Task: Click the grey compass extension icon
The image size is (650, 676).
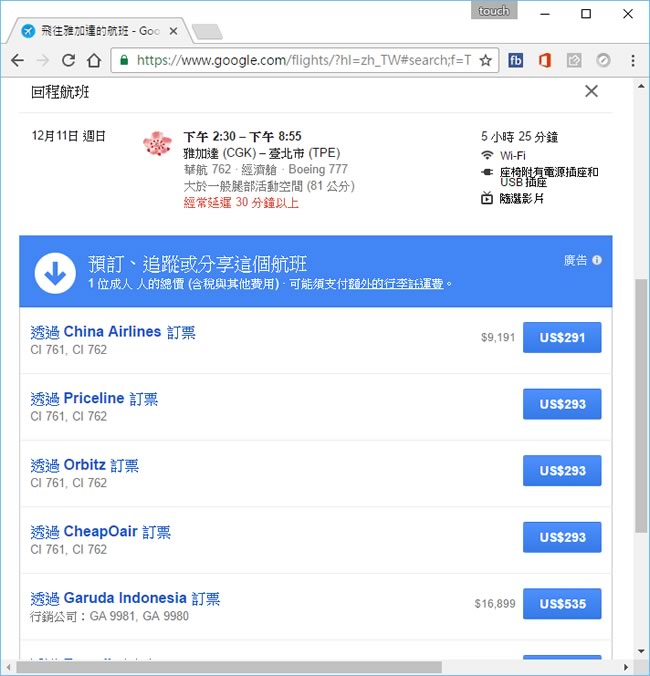Action: pos(603,60)
